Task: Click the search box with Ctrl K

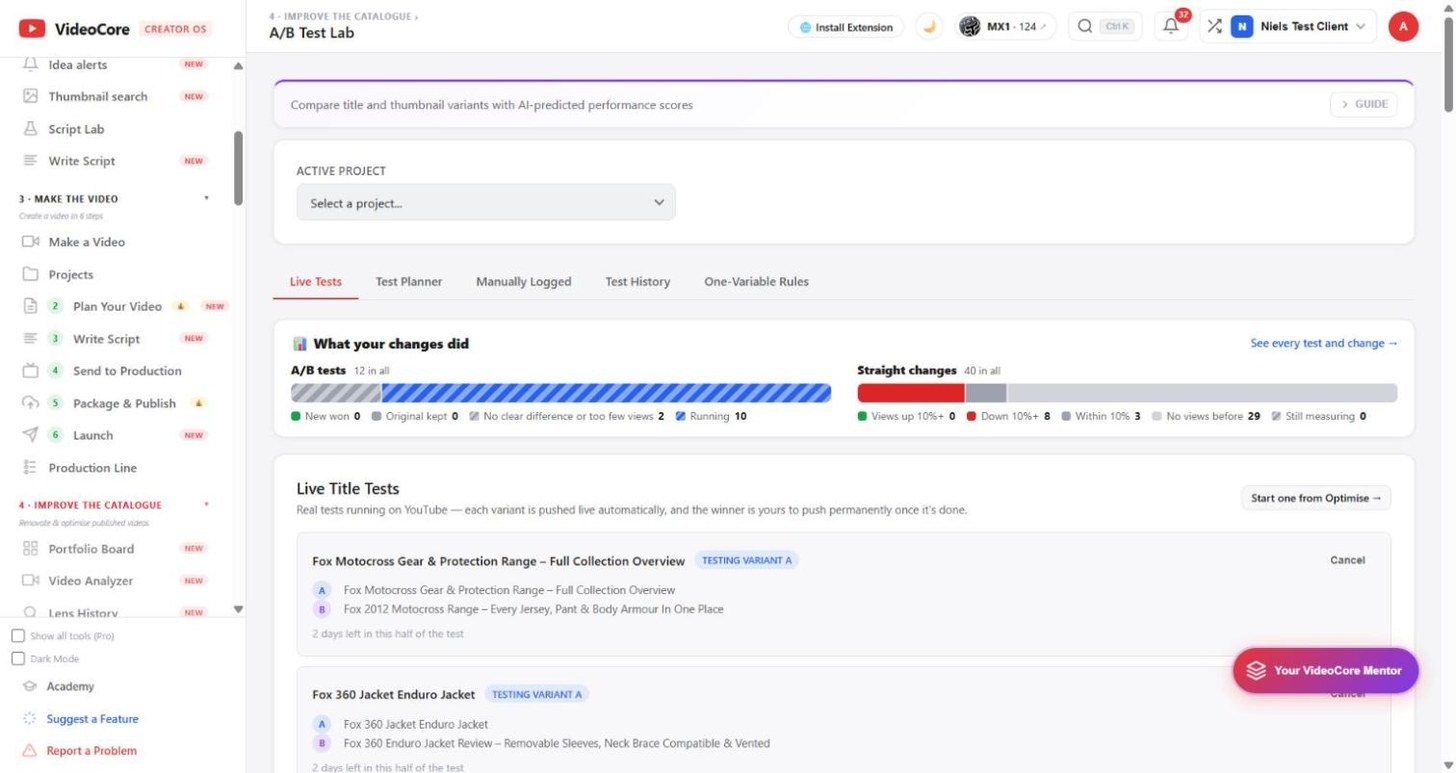Action: 1105,27
